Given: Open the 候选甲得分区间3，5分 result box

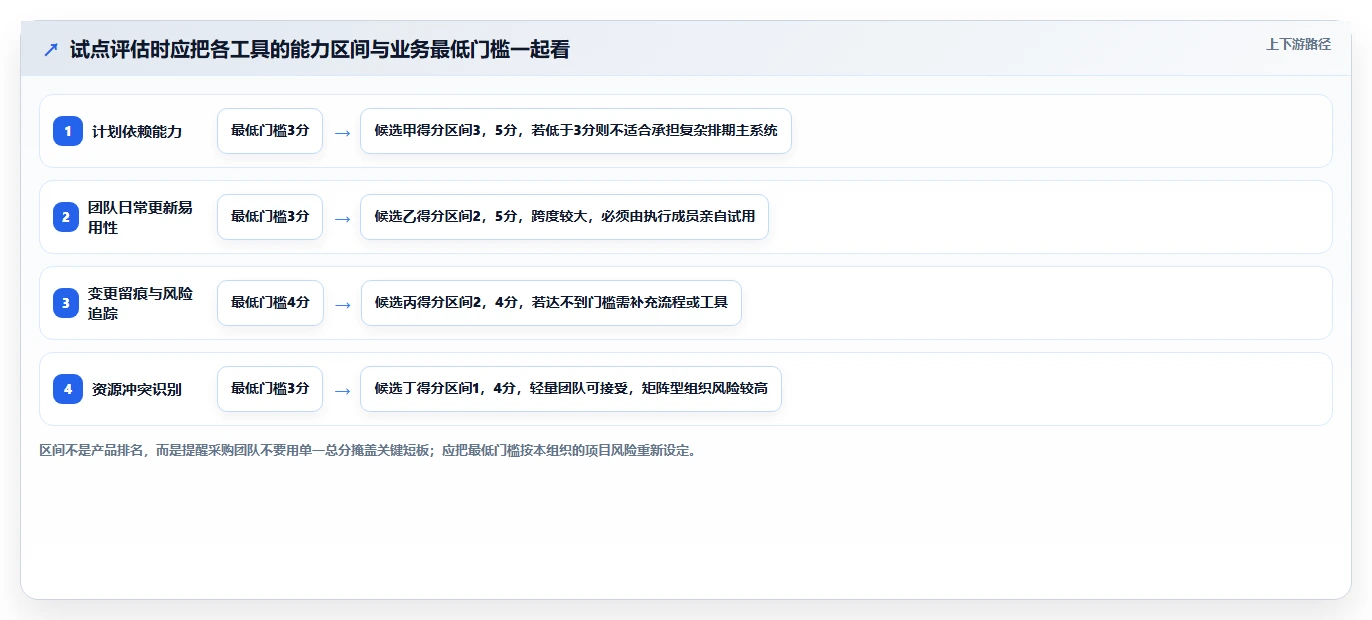Looking at the screenshot, I should tap(576, 131).
